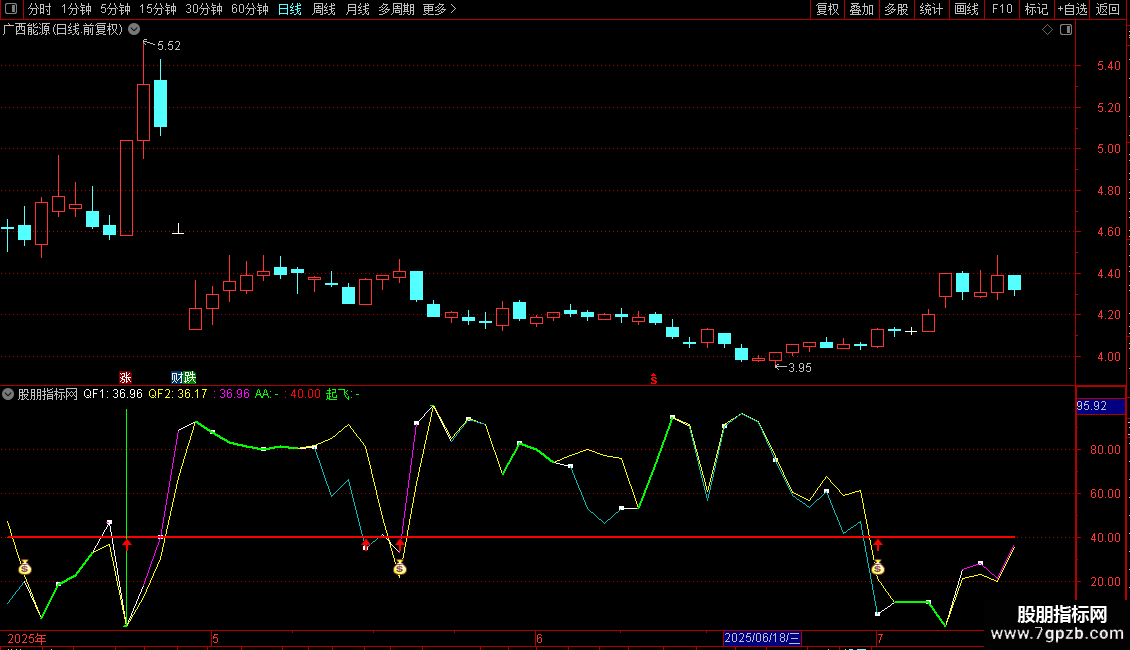Click the QF1: 36.96 indicator value

tap(113, 394)
